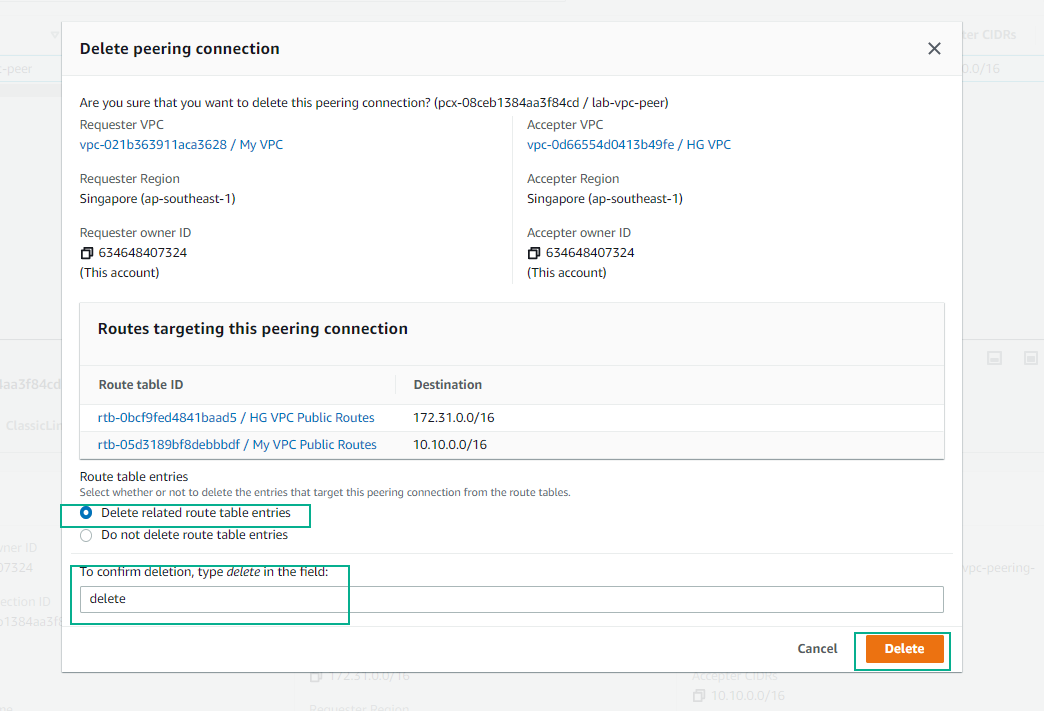Click the left split-panel size icon behind dialog

tap(994, 358)
